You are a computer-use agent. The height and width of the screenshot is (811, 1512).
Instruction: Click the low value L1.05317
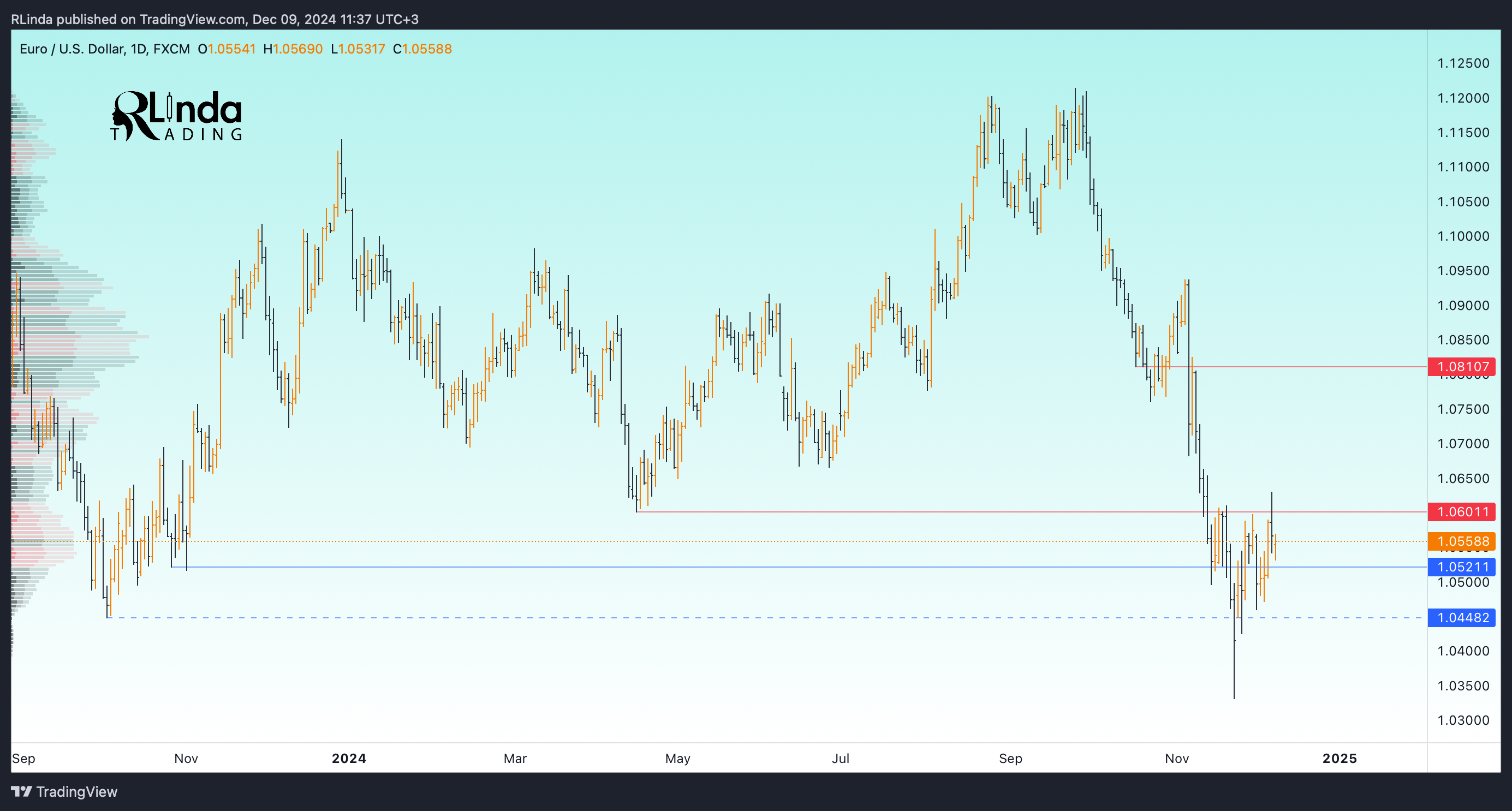[x=358, y=49]
